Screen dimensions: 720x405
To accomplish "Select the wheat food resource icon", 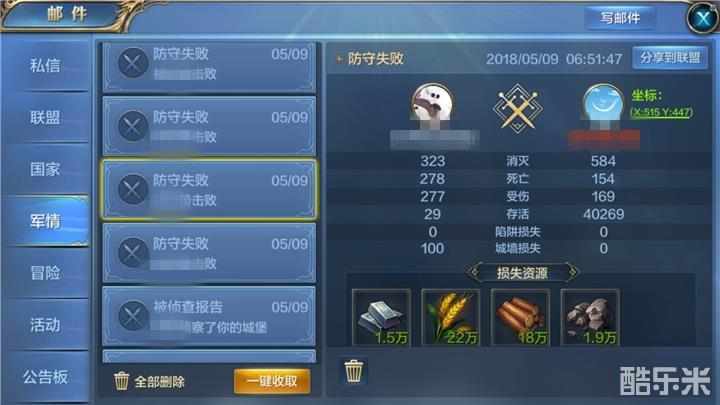I will (x=451, y=317).
